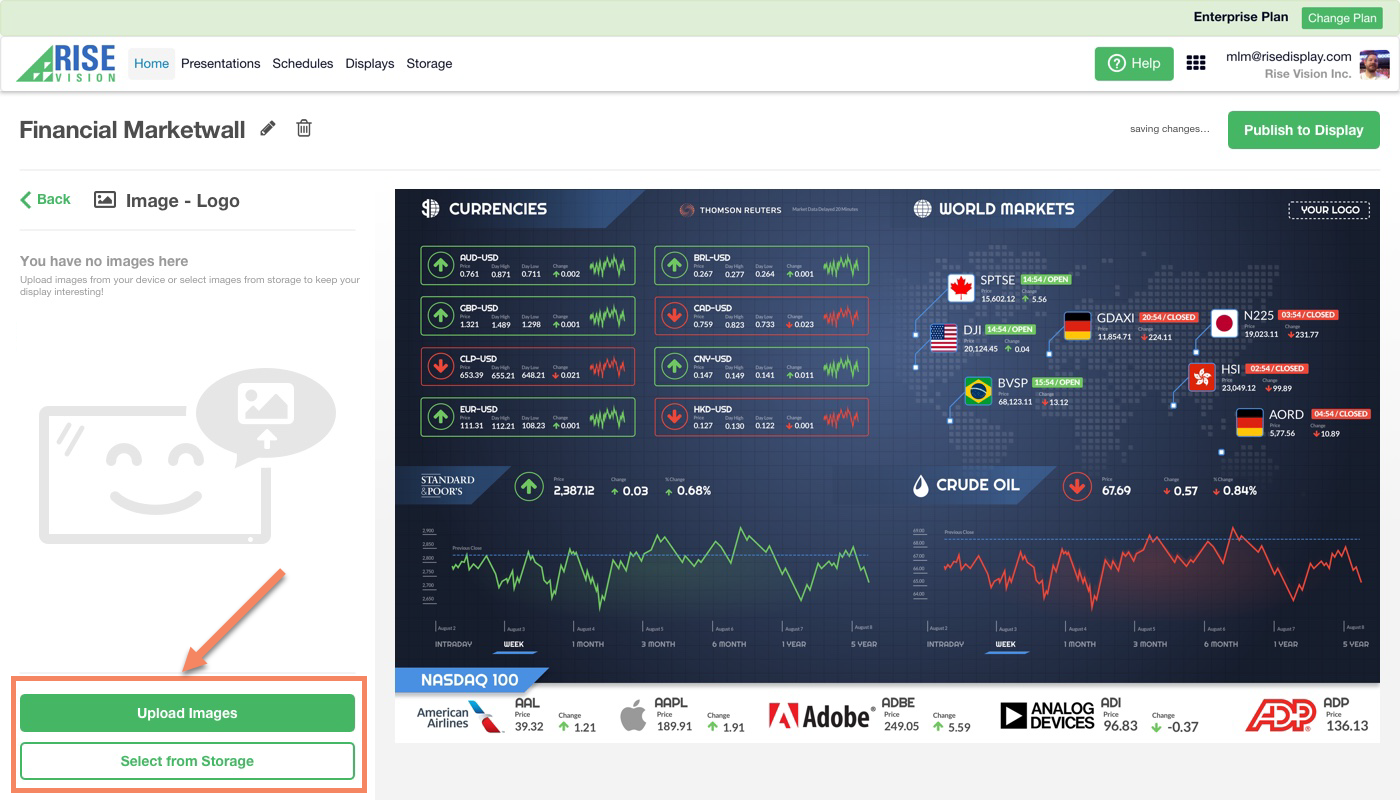Click the flag icon for AORD

point(1249,422)
